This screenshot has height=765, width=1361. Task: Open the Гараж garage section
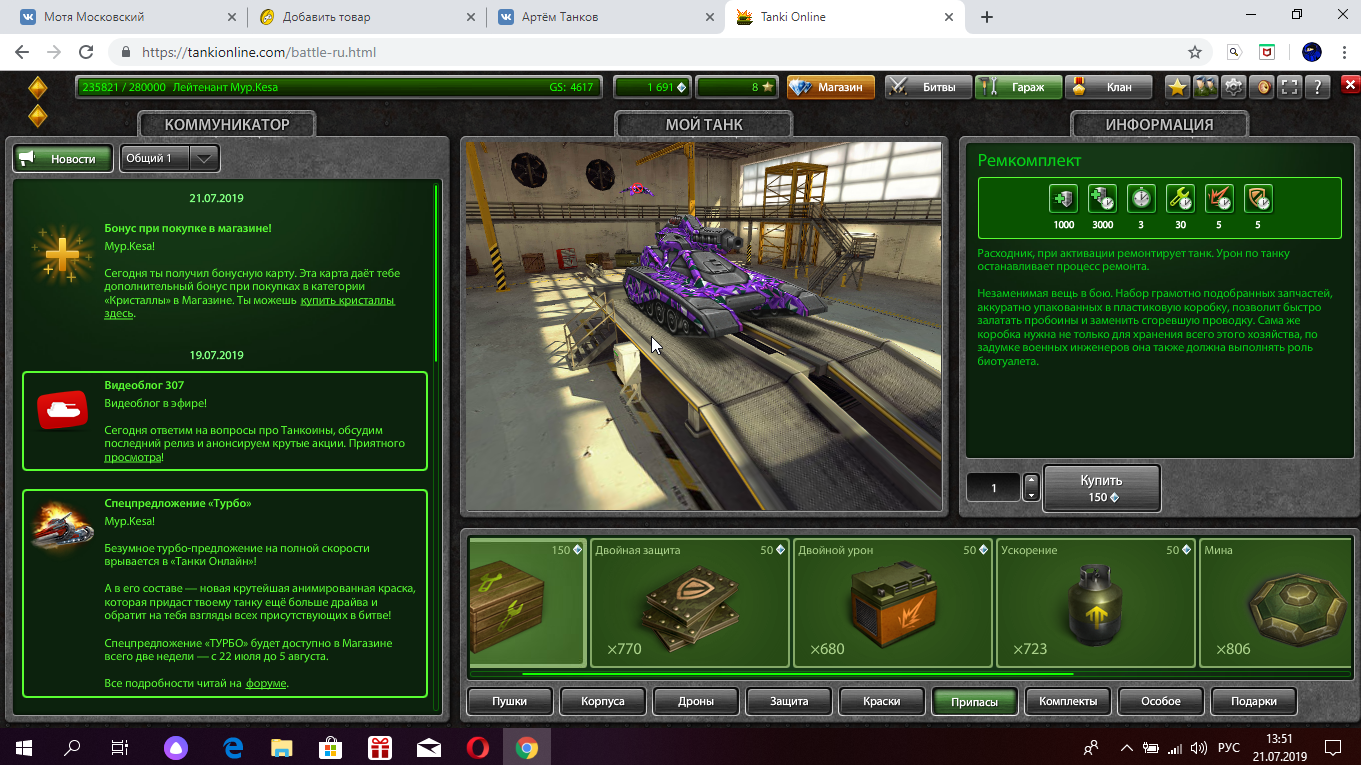(1017, 87)
